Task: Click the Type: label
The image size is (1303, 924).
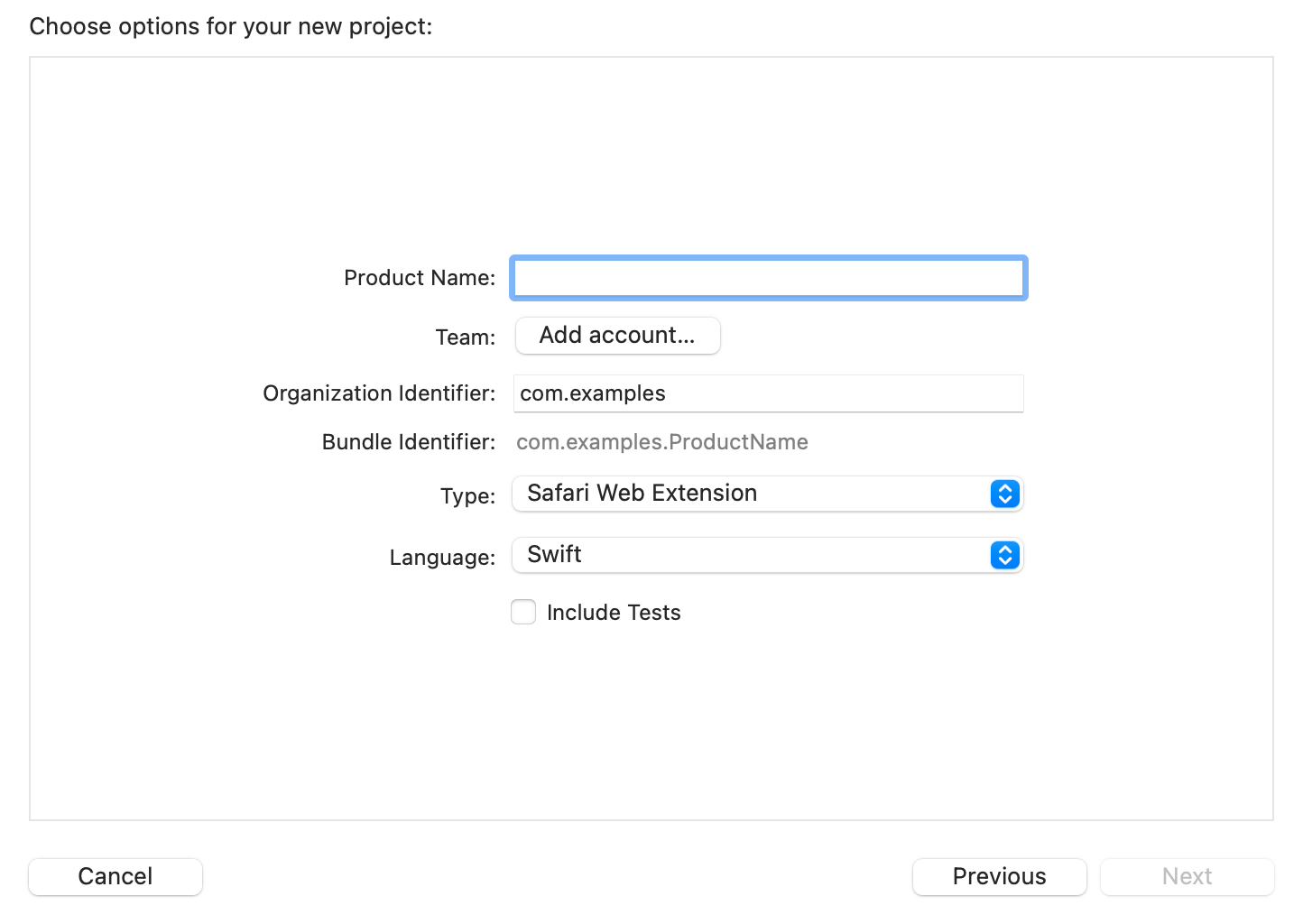Action: click(467, 496)
